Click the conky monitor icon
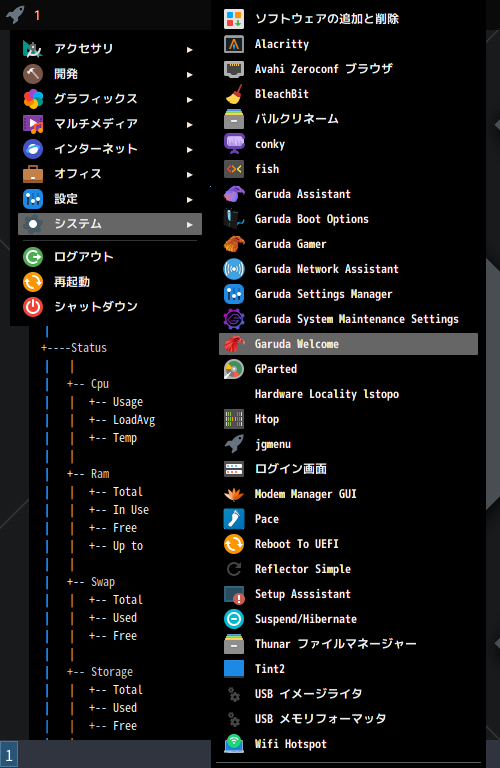Image resolution: width=500 pixels, height=768 pixels. [234, 144]
